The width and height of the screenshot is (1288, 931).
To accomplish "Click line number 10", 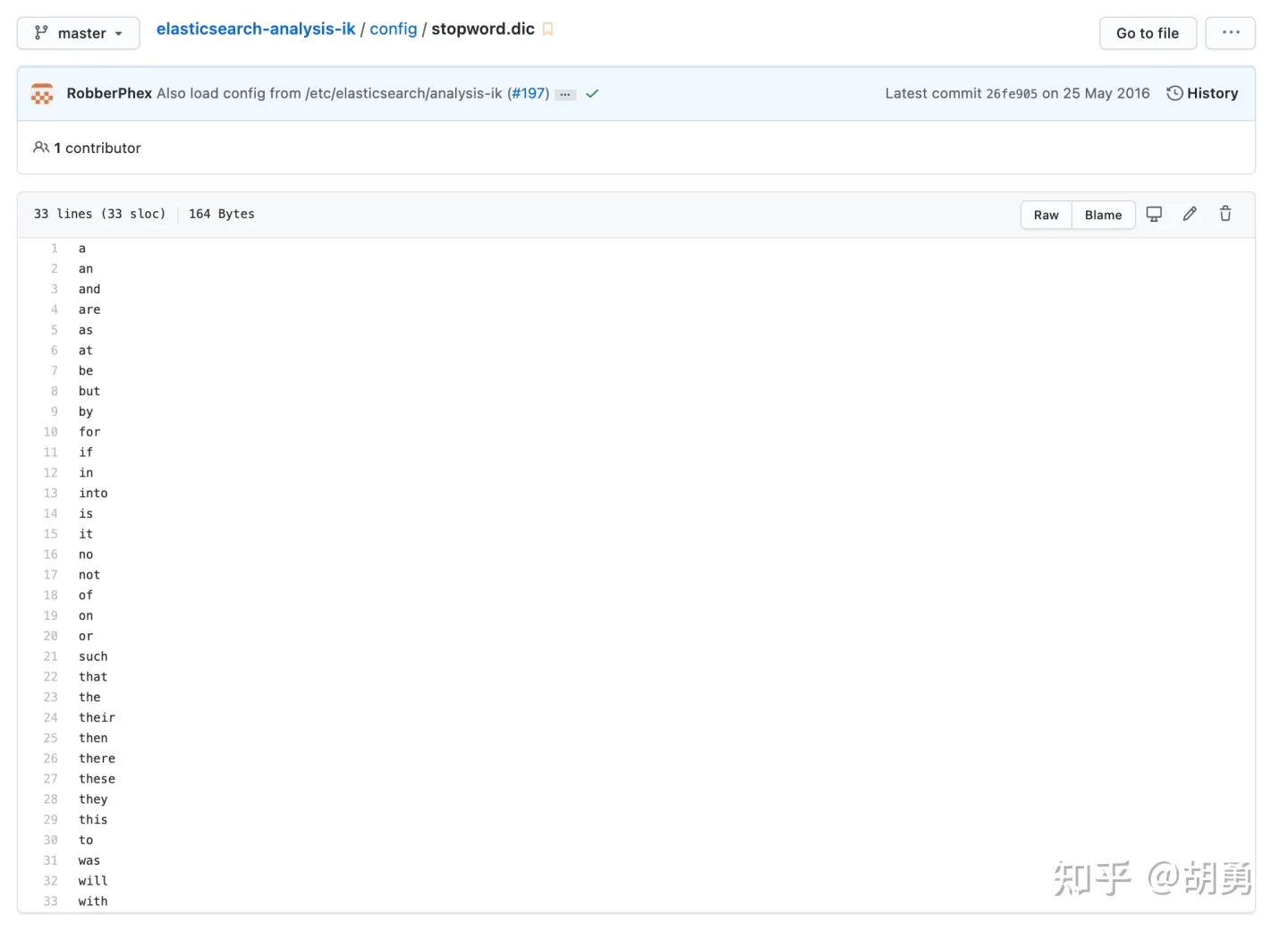I will point(51,432).
